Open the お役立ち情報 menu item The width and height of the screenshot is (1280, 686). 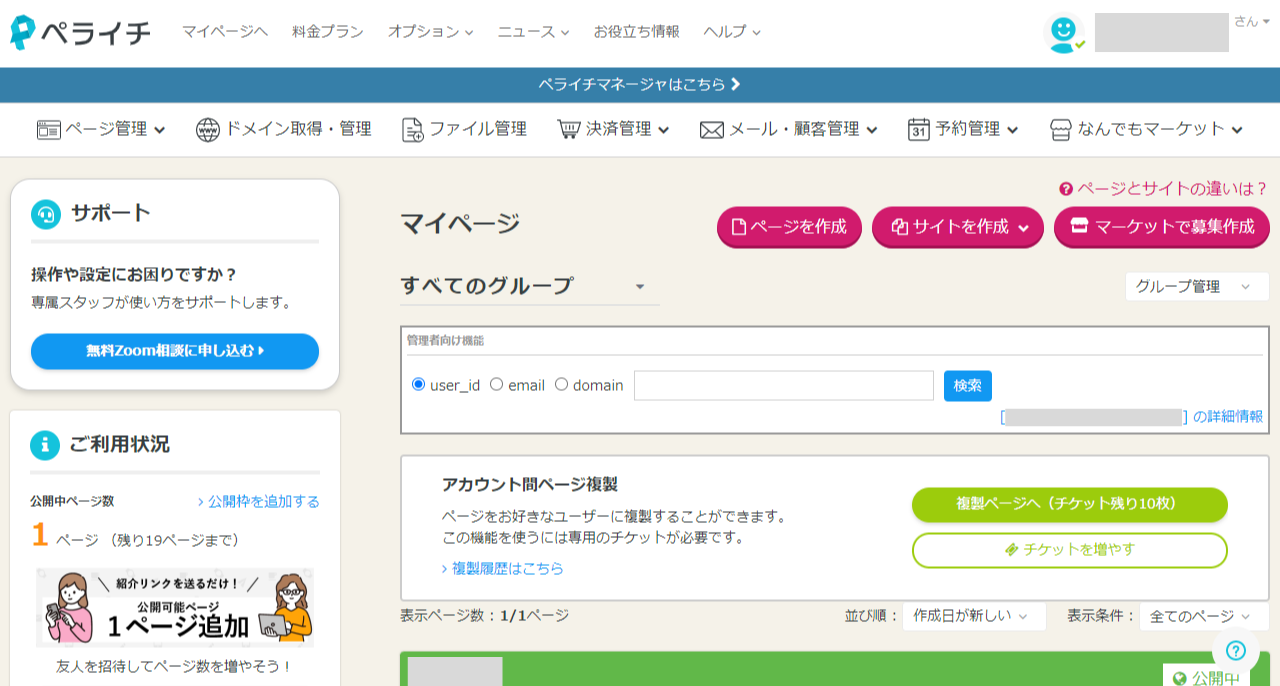click(x=637, y=32)
